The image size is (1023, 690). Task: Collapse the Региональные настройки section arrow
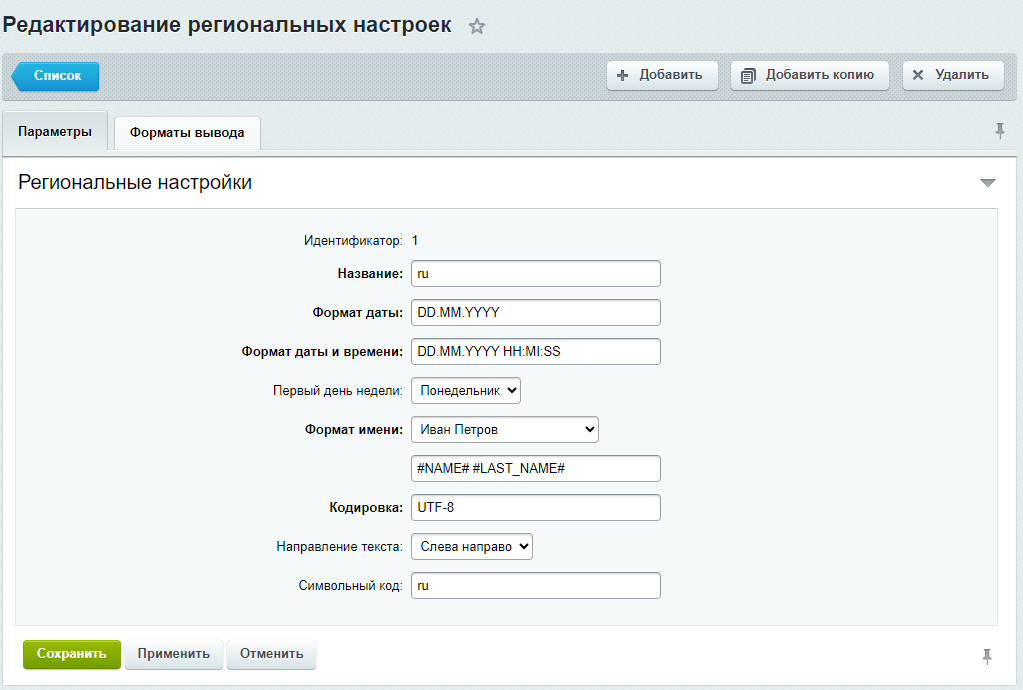coord(988,183)
